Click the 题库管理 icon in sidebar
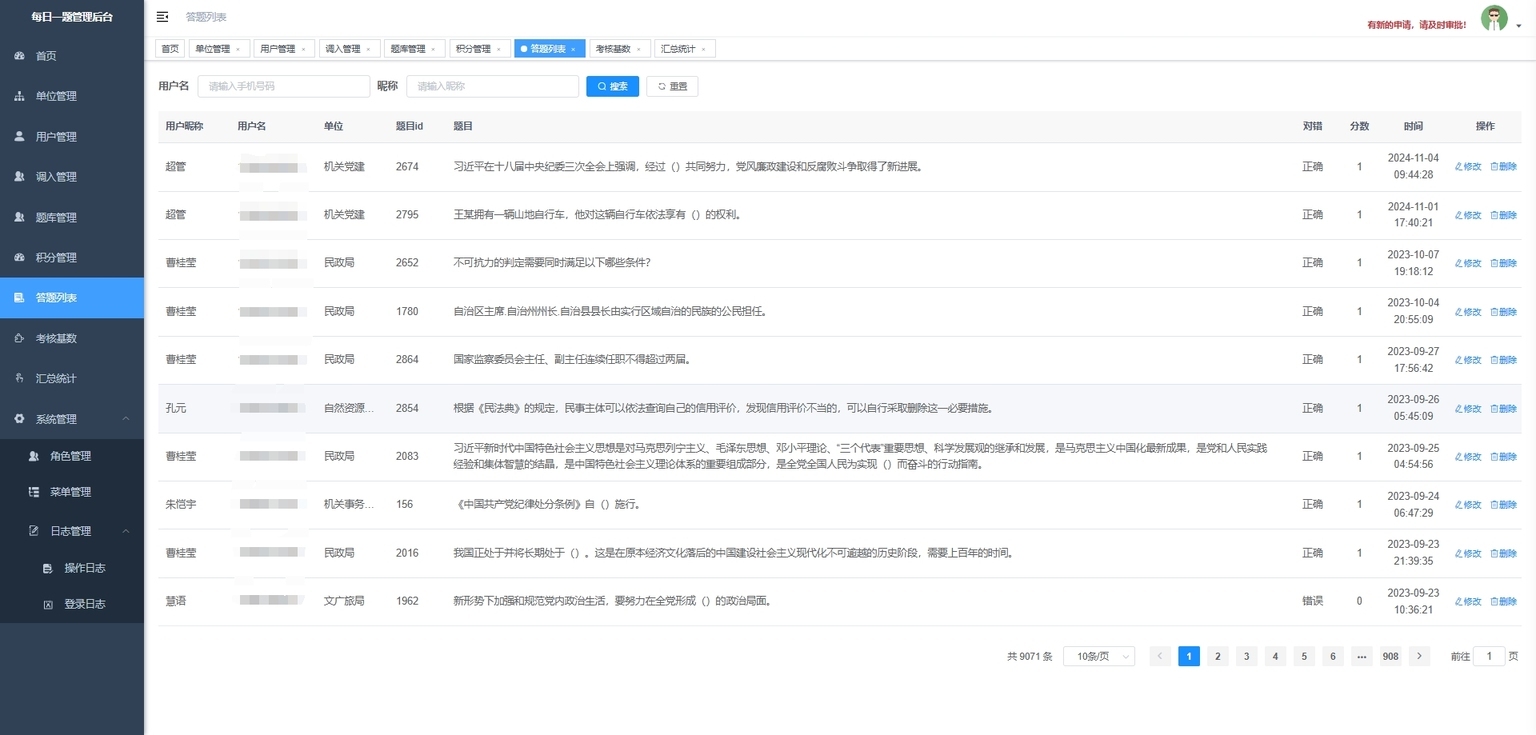Image resolution: width=1536 pixels, height=735 pixels. 19,217
